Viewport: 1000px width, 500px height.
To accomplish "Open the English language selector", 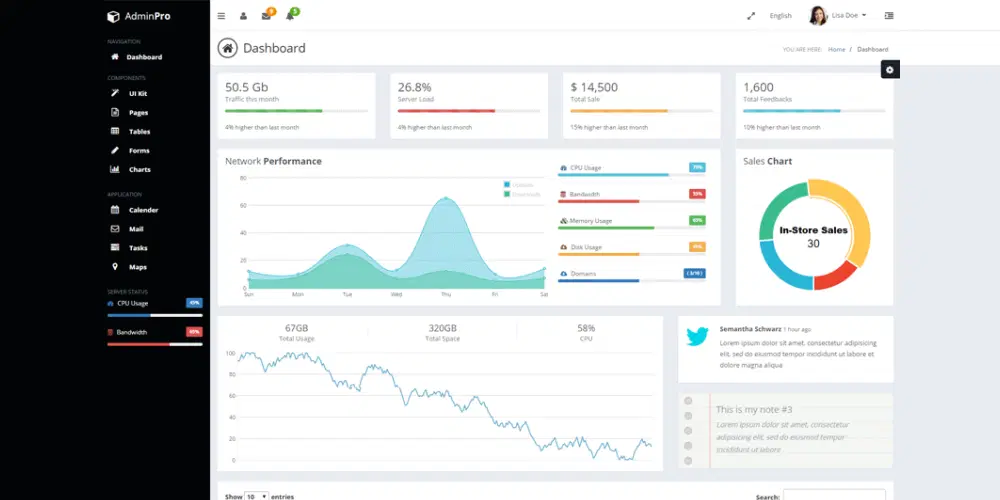I will pyautogui.click(x=781, y=16).
